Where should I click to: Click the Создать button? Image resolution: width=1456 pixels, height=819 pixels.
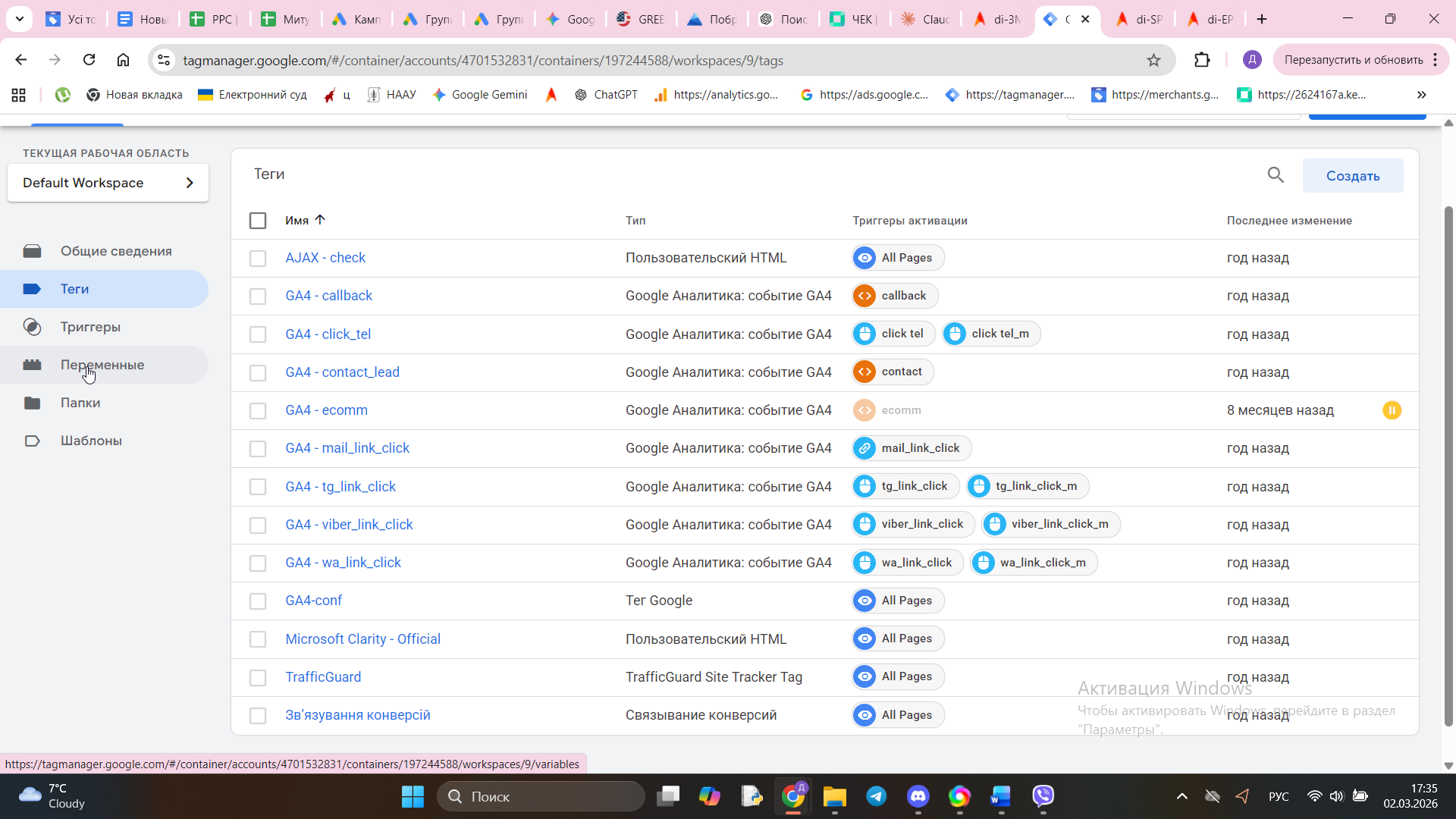[x=1352, y=176]
